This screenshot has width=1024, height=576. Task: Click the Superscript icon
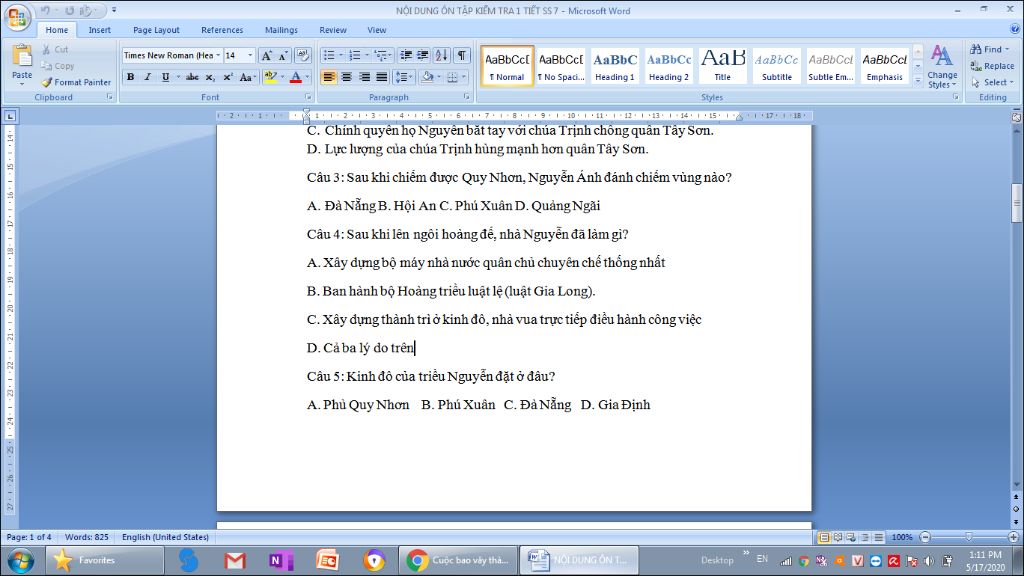227,77
